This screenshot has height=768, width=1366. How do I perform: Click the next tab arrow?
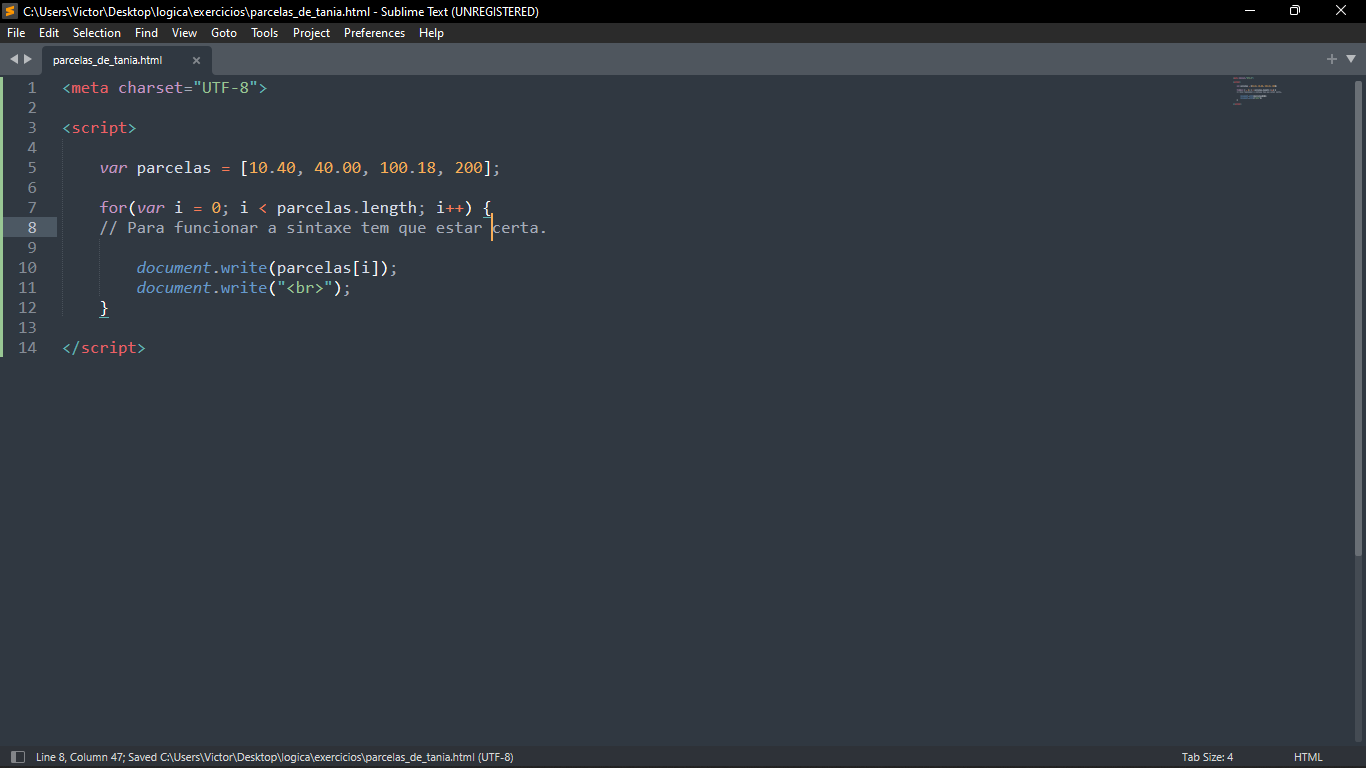28,60
